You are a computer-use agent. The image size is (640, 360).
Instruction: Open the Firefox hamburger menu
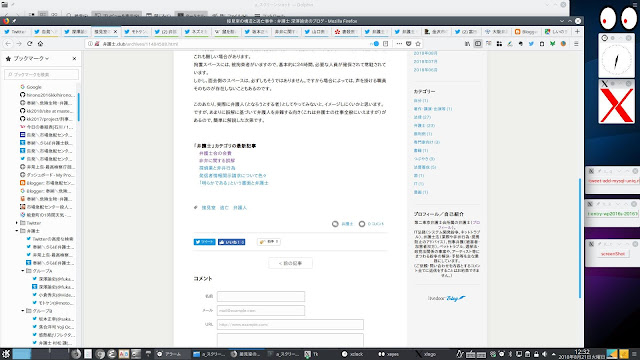coord(576,44)
